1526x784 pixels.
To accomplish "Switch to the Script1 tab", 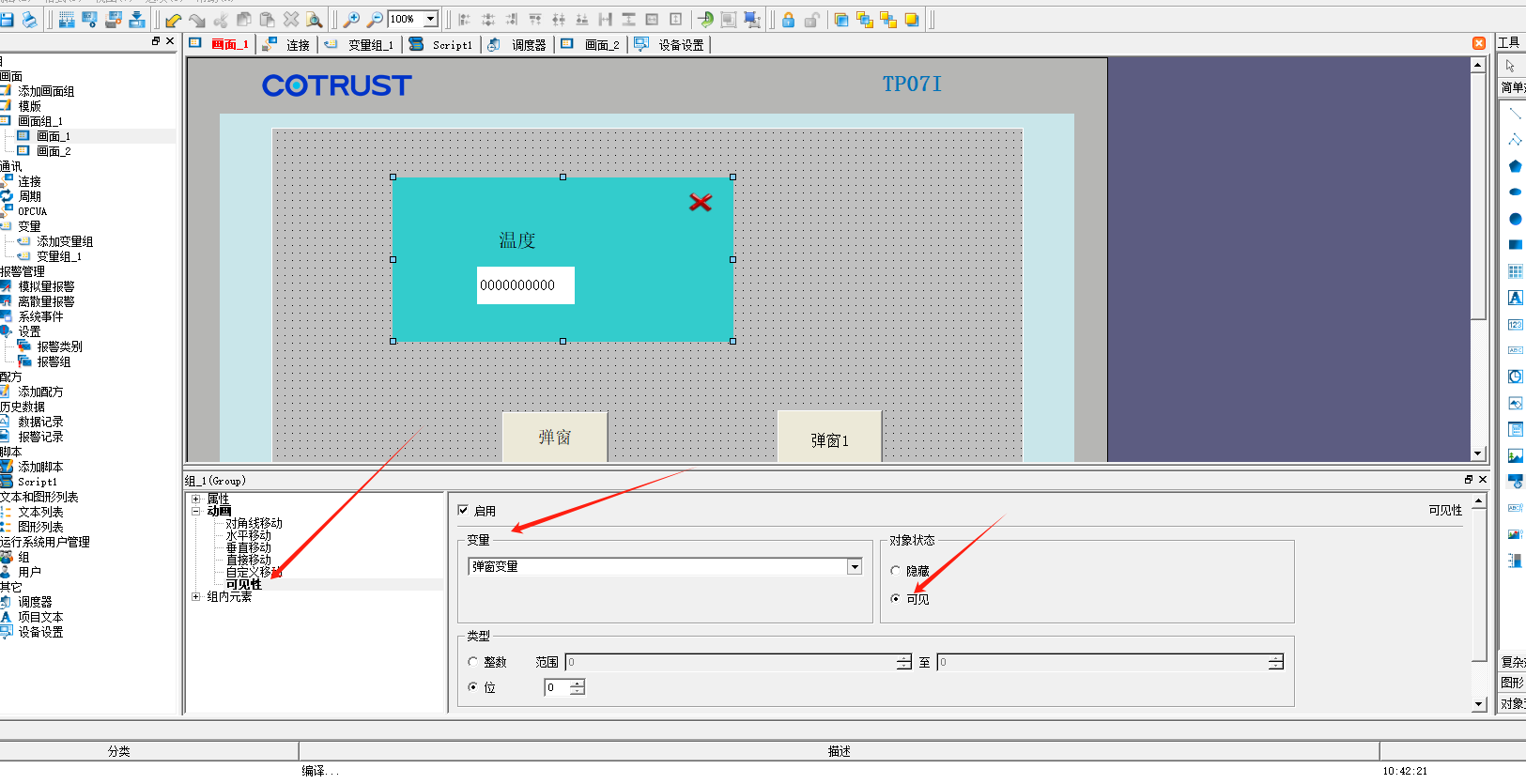I will pos(441,44).
